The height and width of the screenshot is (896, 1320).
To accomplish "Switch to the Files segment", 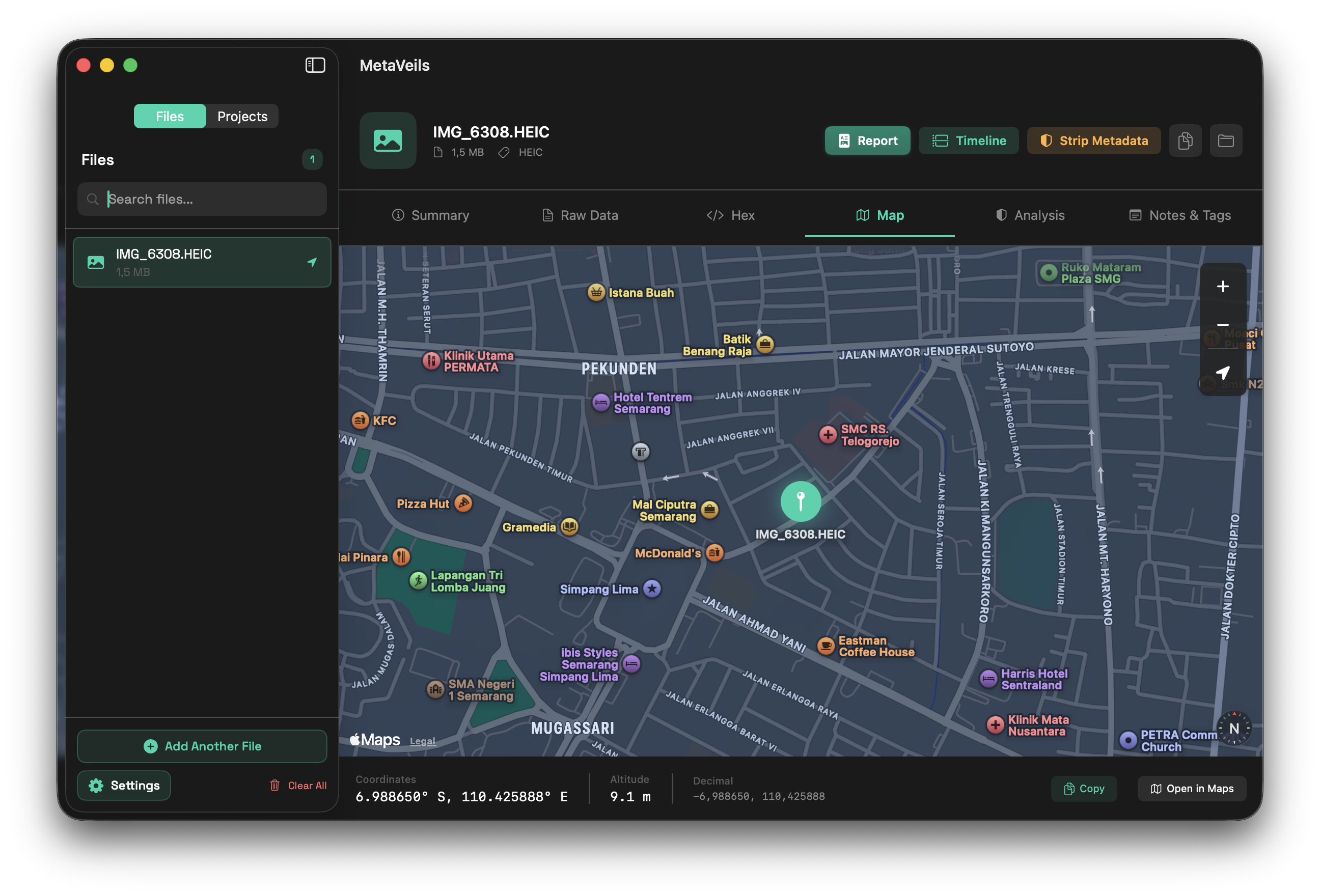I will (170, 117).
